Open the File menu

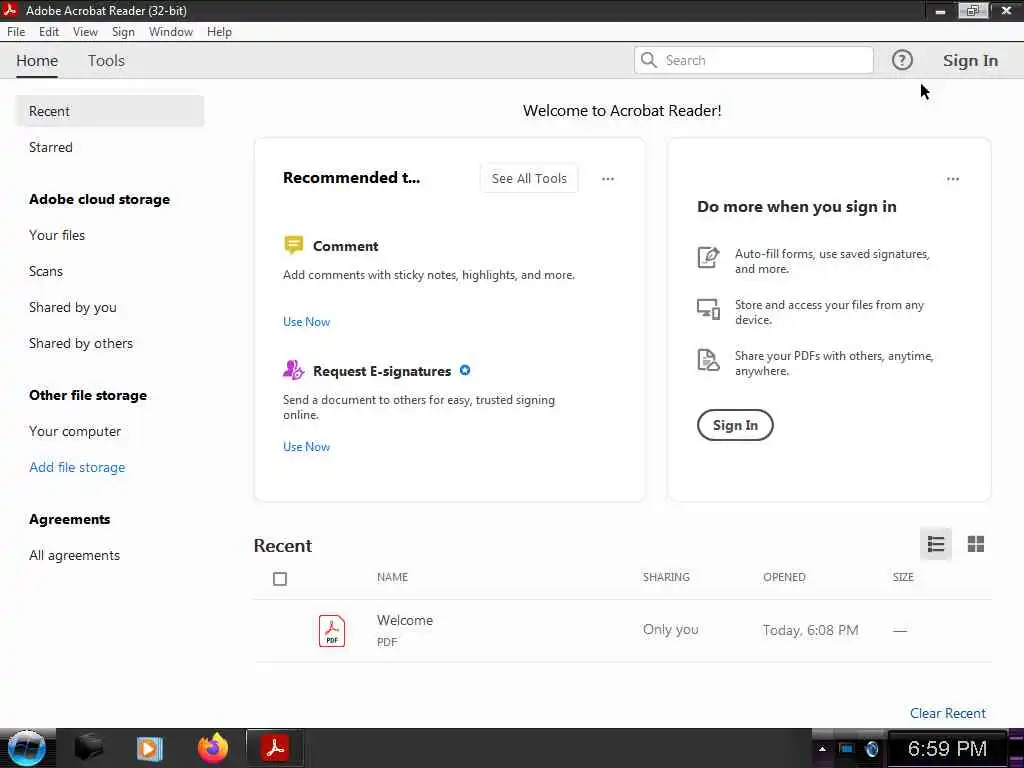pyautogui.click(x=16, y=31)
